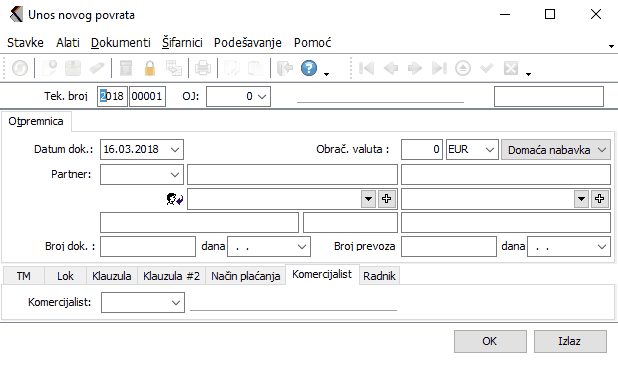Click the padlock icon in the toolbar
This screenshot has height=369, width=618.
150,68
